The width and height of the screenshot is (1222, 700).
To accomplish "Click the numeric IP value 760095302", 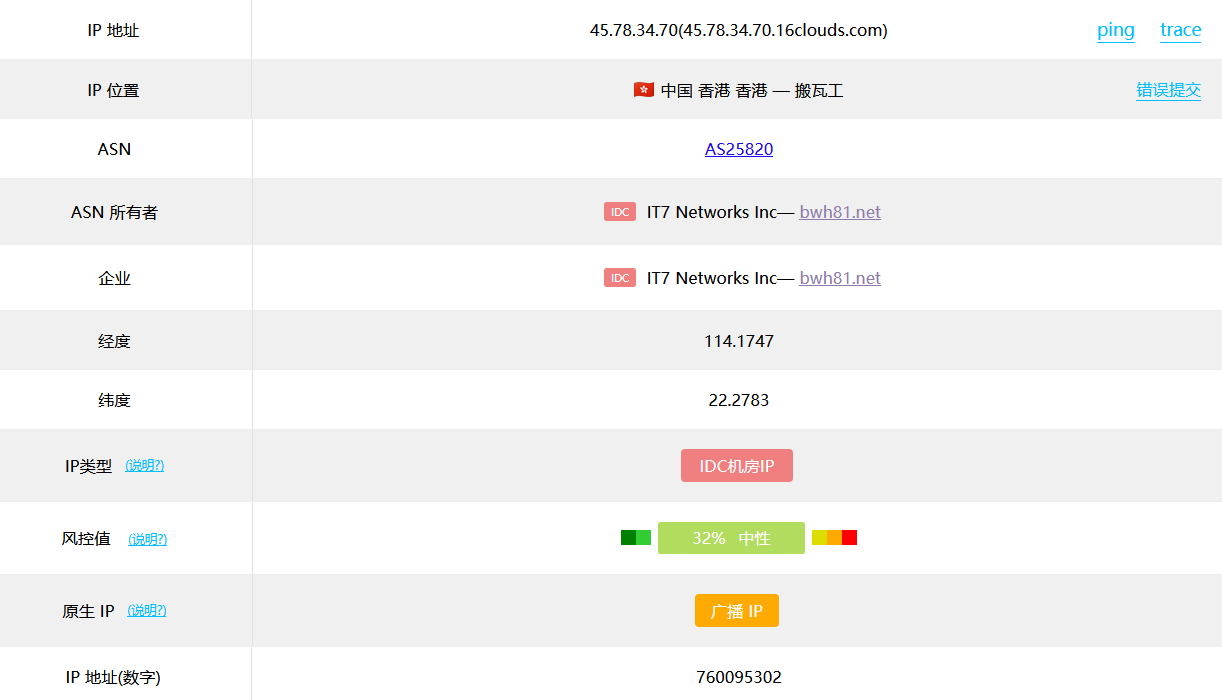I will point(739,677).
